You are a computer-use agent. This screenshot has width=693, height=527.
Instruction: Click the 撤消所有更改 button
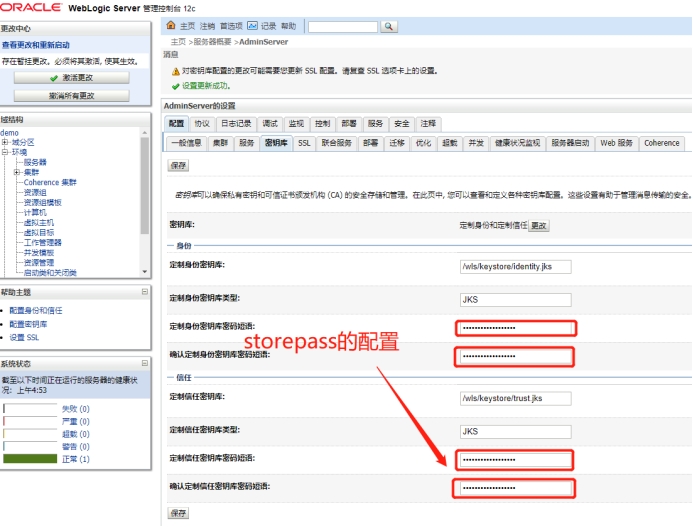[72, 95]
